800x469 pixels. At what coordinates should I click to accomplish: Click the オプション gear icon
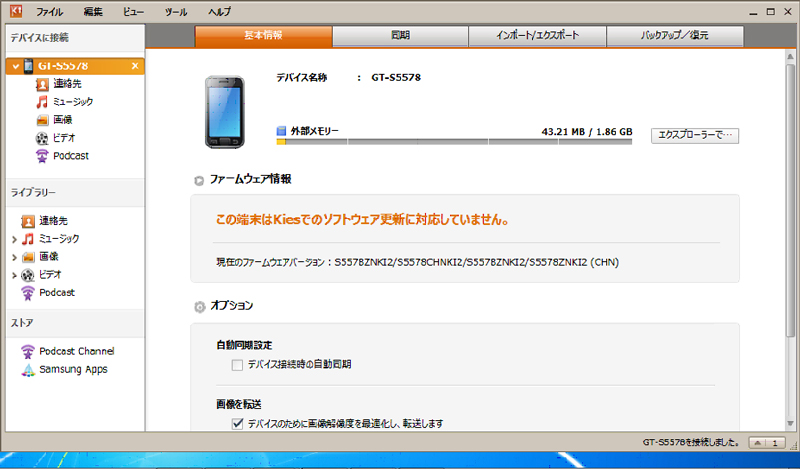[x=199, y=307]
